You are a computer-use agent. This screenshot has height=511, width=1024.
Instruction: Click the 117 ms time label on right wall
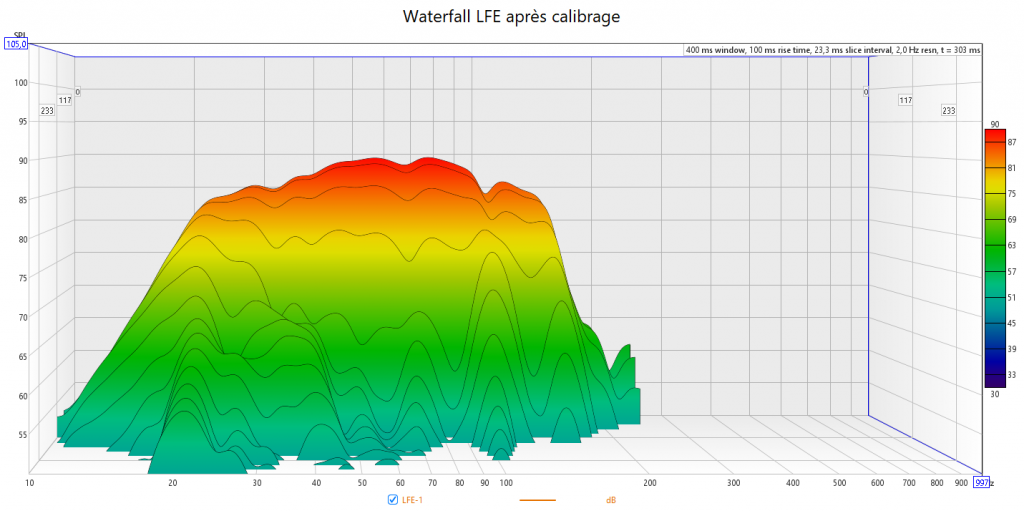905,100
